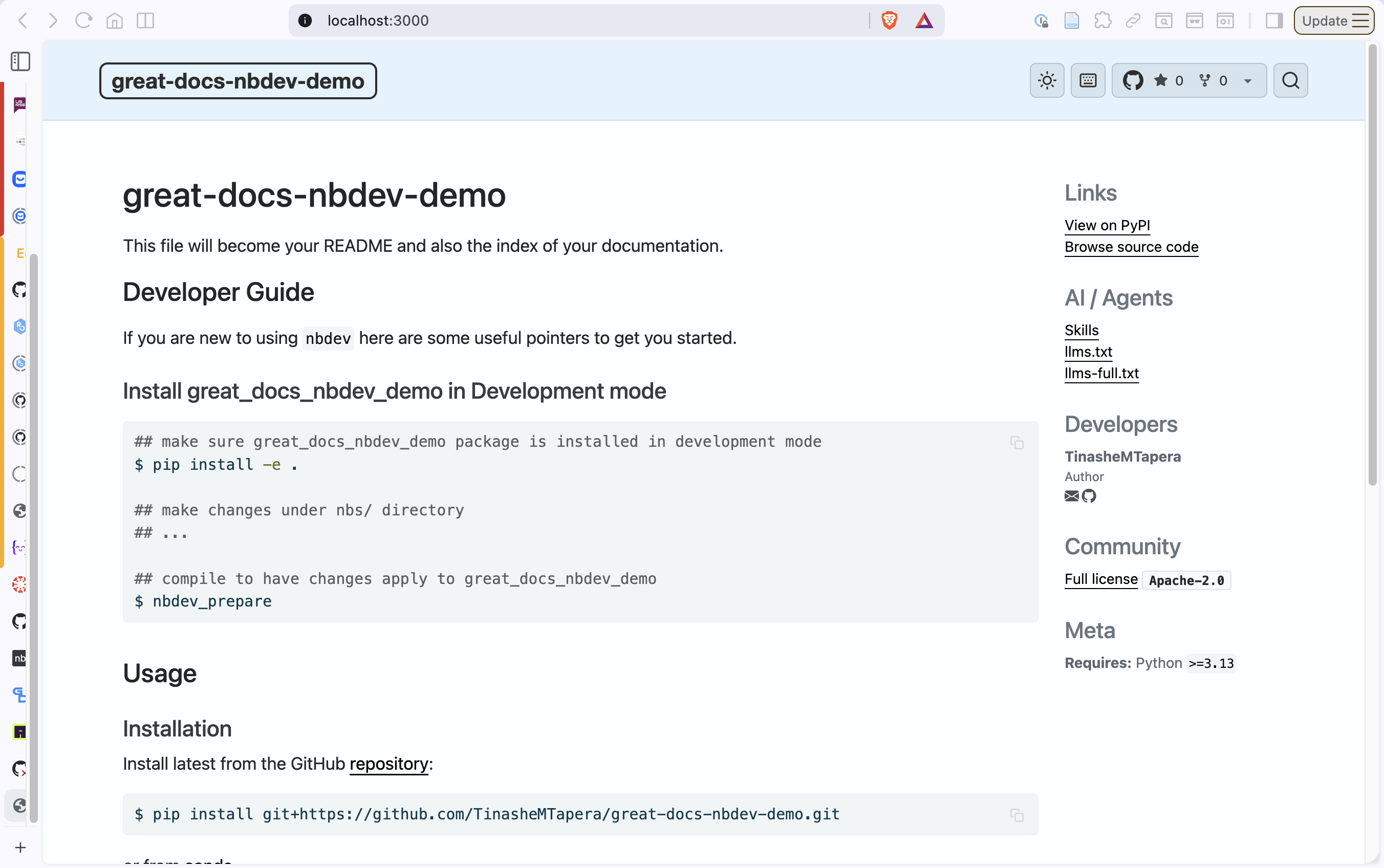Expand the GitHub stars/forks dropdown arrow

pyautogui.click(x=1247, y=81)
